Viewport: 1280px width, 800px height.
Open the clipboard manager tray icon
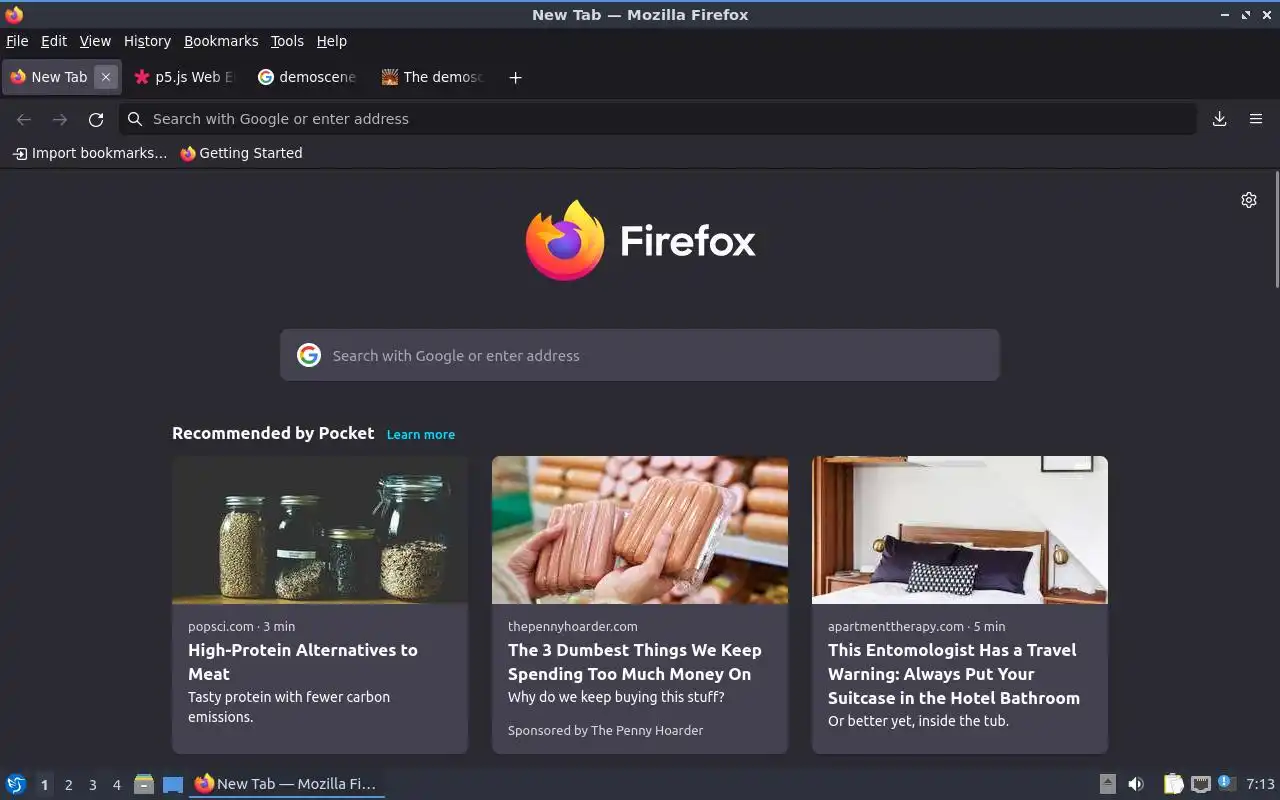(x=1173, y=784)
